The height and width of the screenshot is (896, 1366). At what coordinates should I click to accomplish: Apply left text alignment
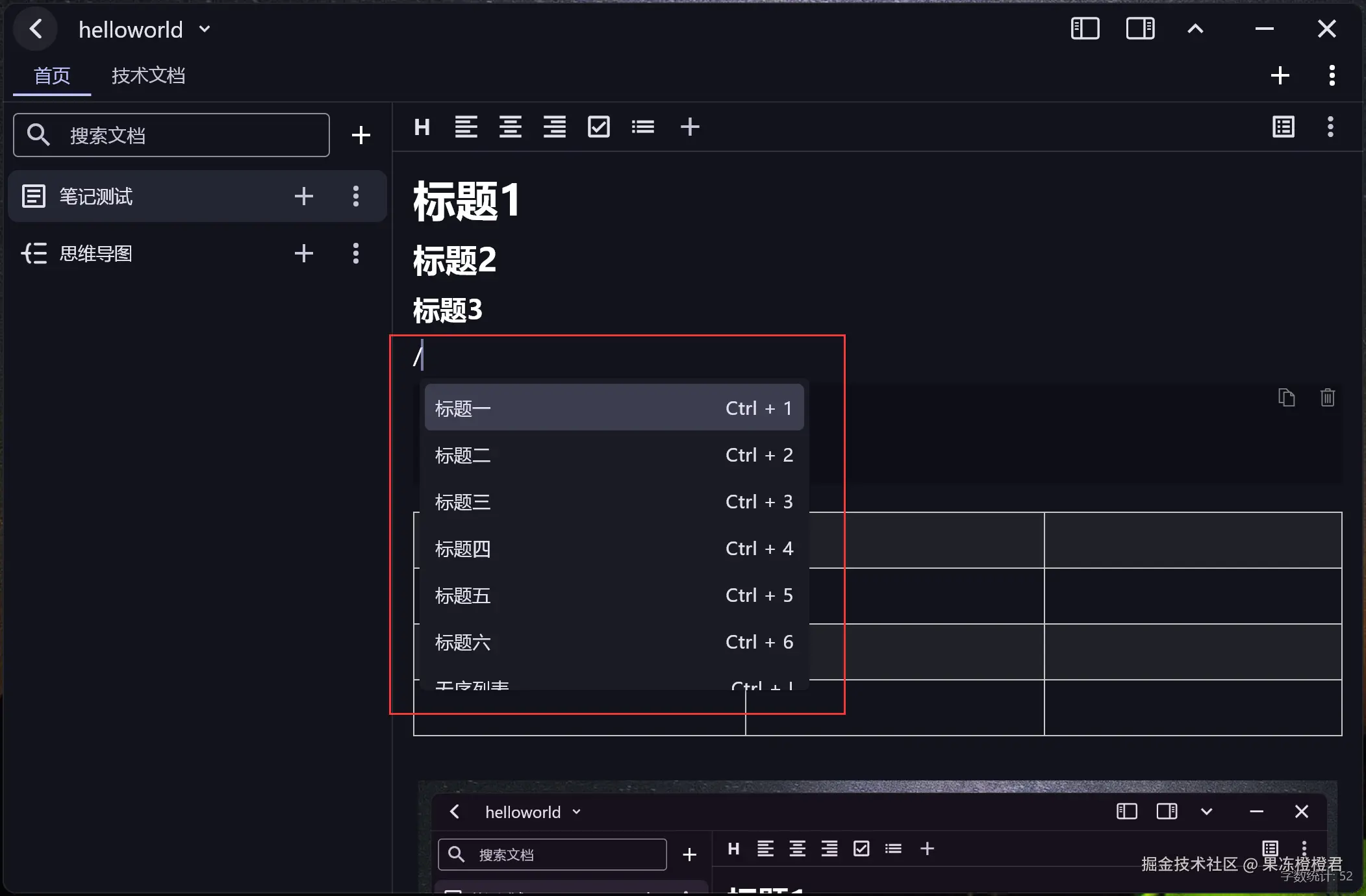(466, 127)
